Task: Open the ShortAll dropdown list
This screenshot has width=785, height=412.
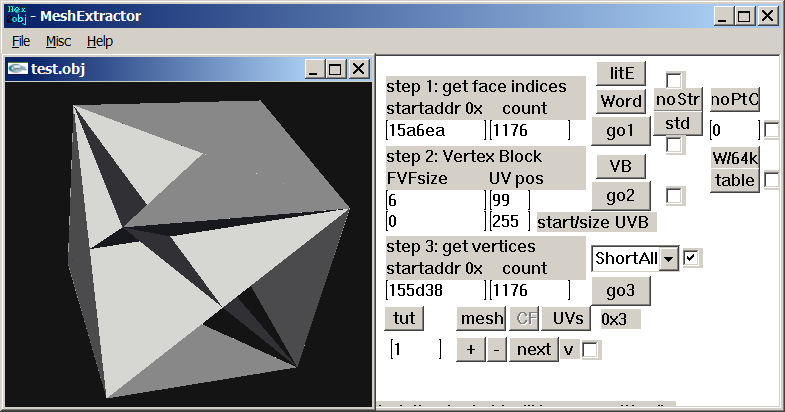Action: (x=668, y=259)
